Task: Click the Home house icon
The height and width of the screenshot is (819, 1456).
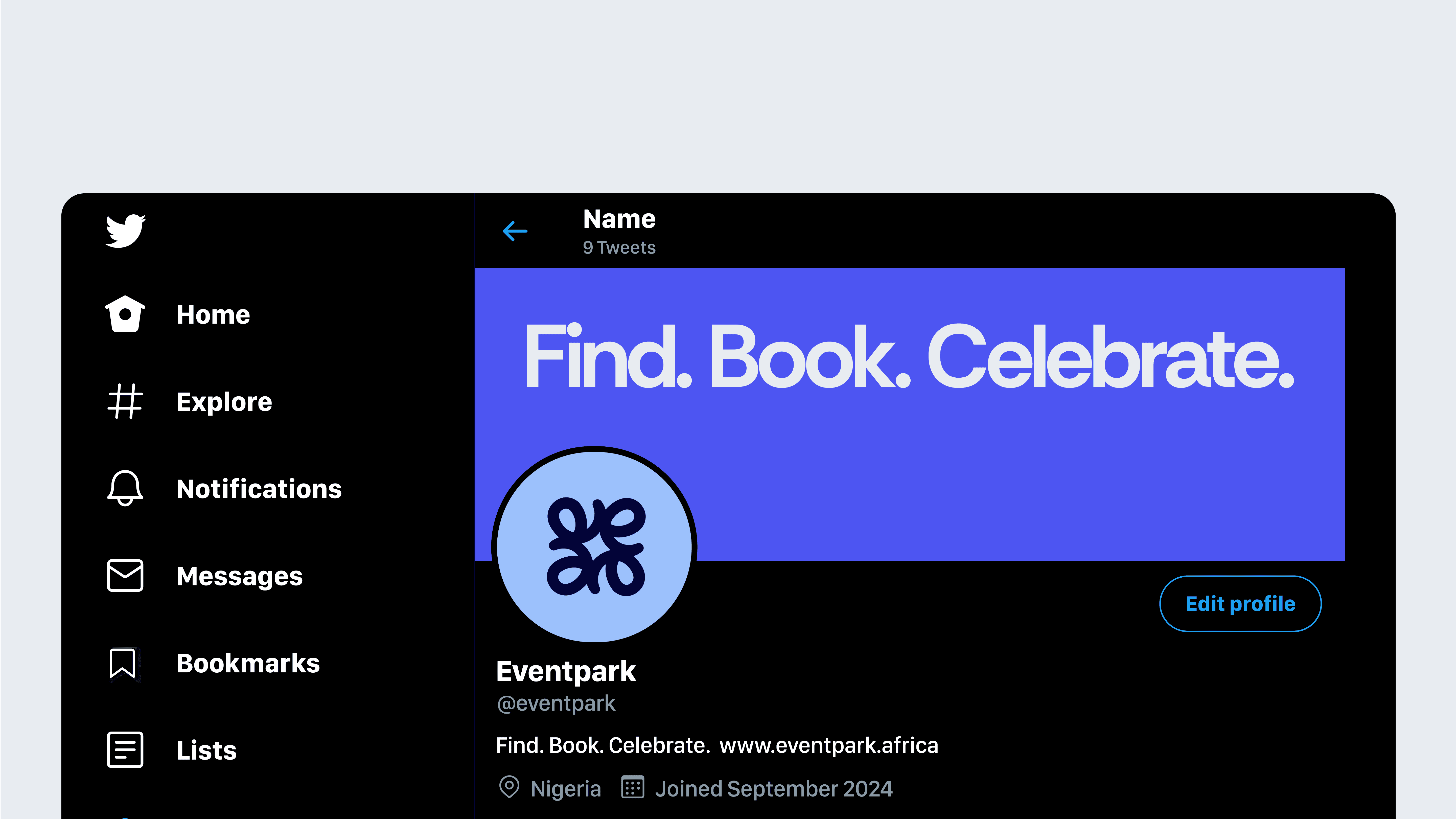Action: click(125, 314)
